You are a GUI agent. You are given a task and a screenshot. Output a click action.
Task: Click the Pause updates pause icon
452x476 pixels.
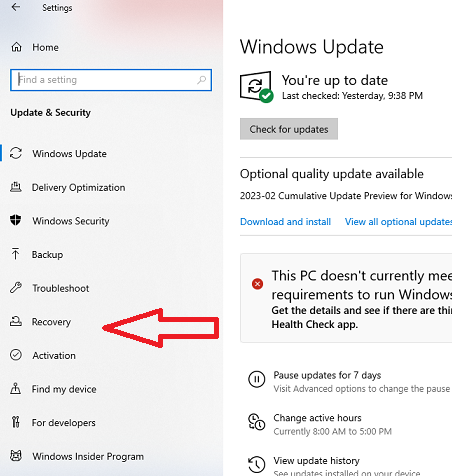pos(256,379)
